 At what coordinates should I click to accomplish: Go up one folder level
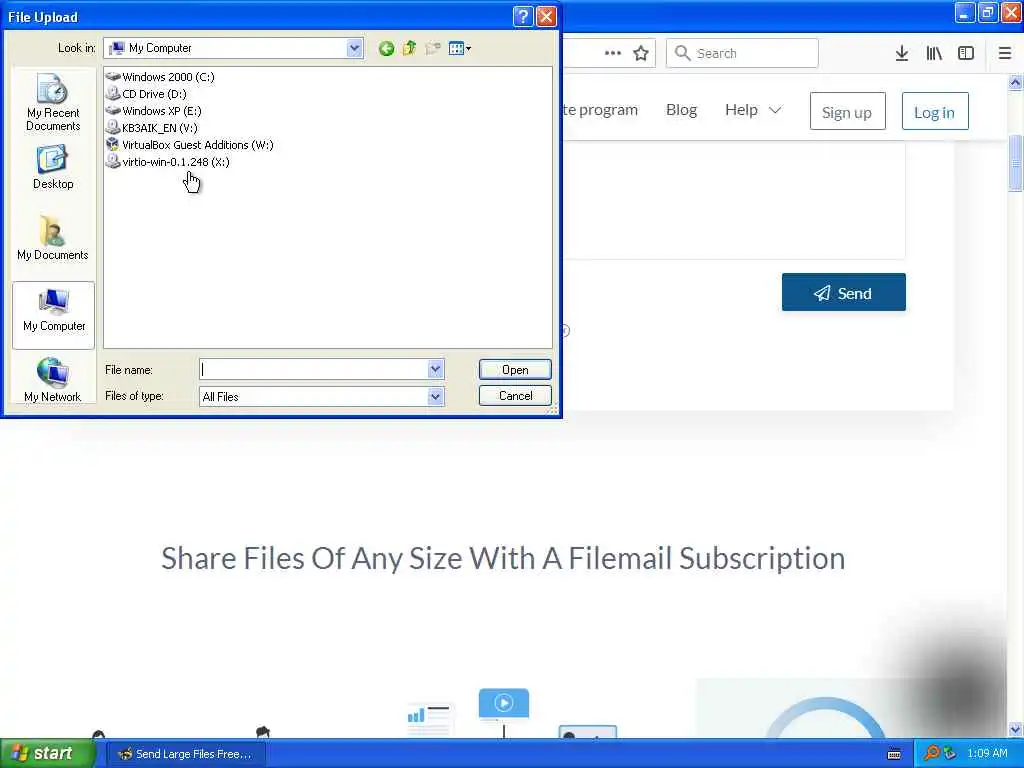coord(409,48)
